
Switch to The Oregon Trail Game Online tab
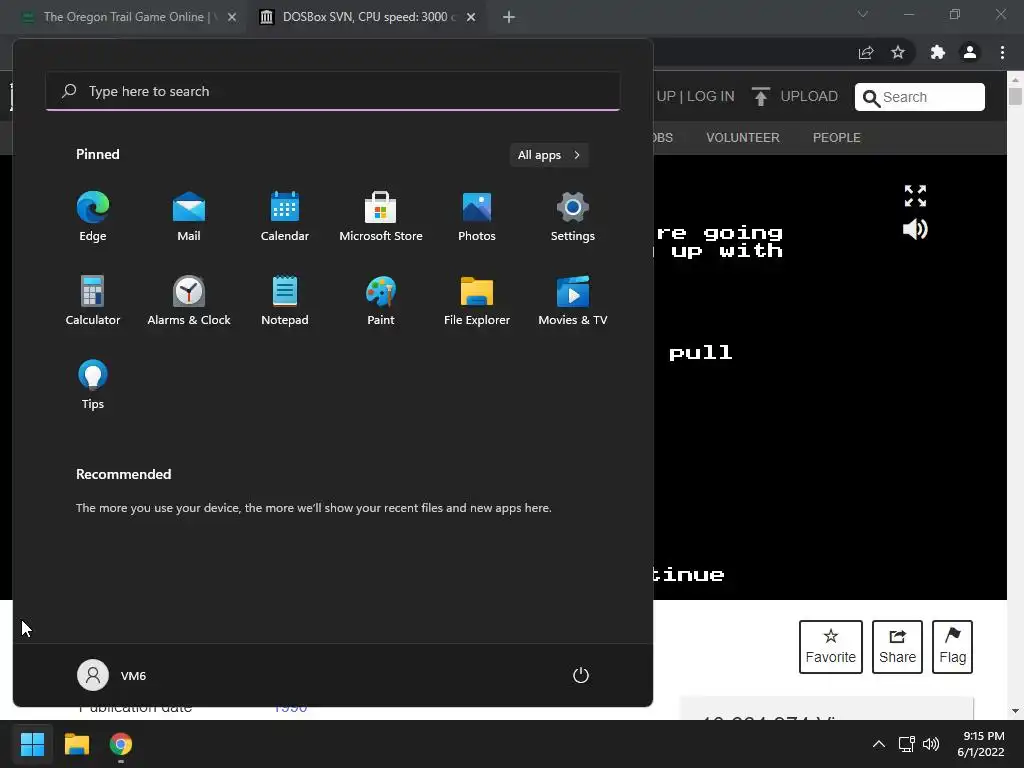pyautogui.click(x=128, y=17)
